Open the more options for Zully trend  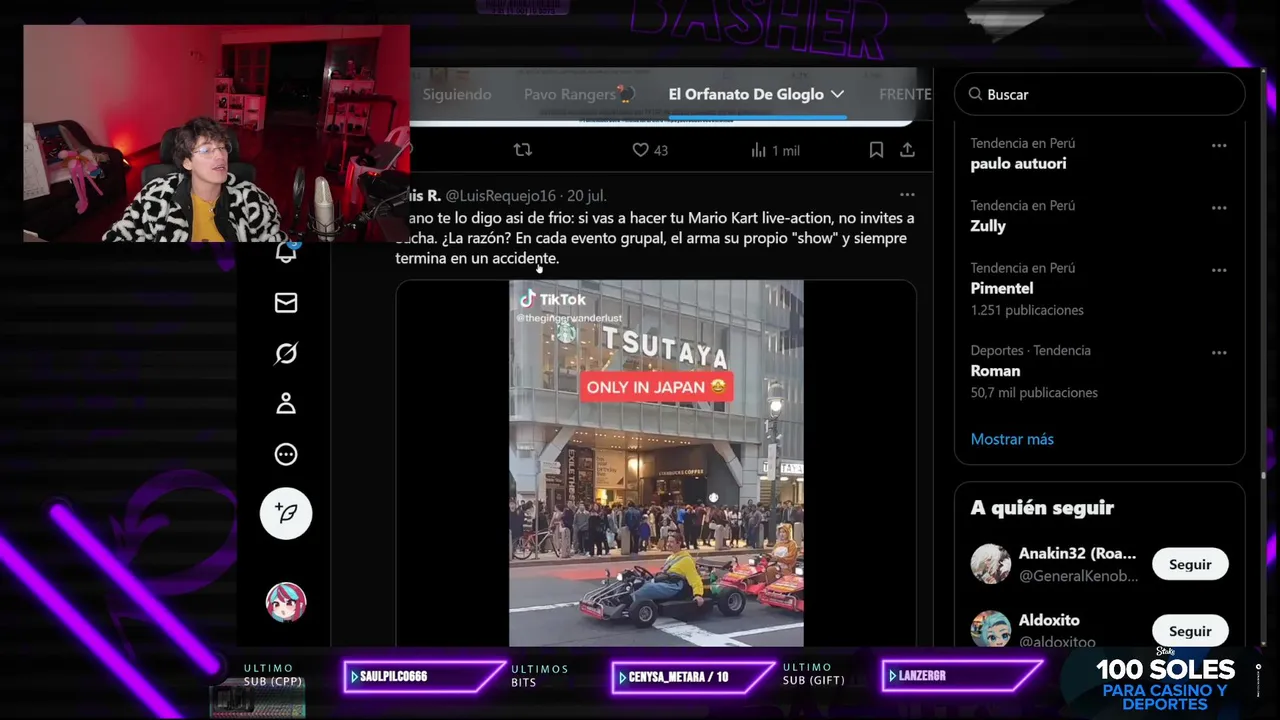(1219, 207)
